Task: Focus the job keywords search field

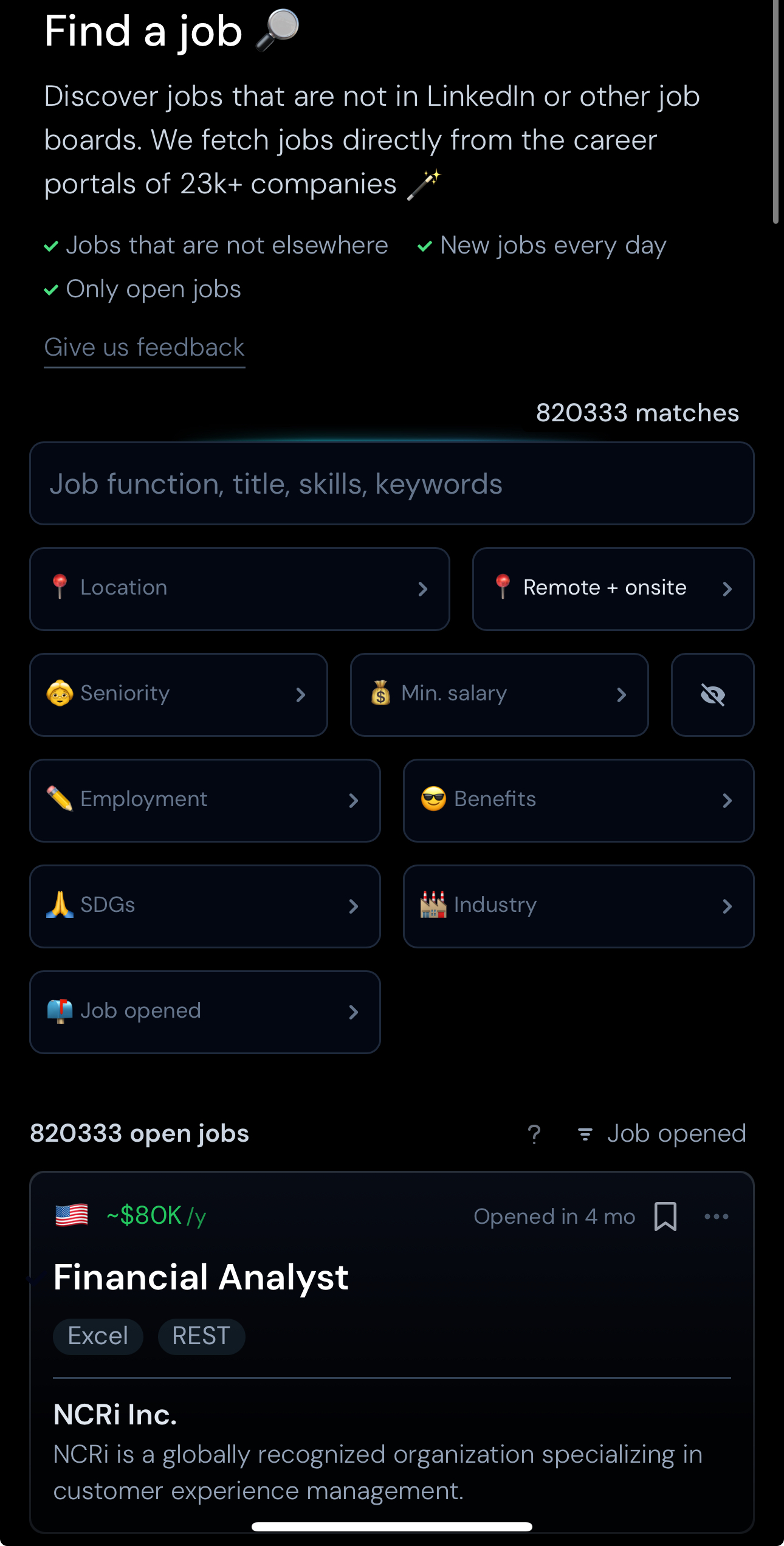Action: tap(391, 484)
